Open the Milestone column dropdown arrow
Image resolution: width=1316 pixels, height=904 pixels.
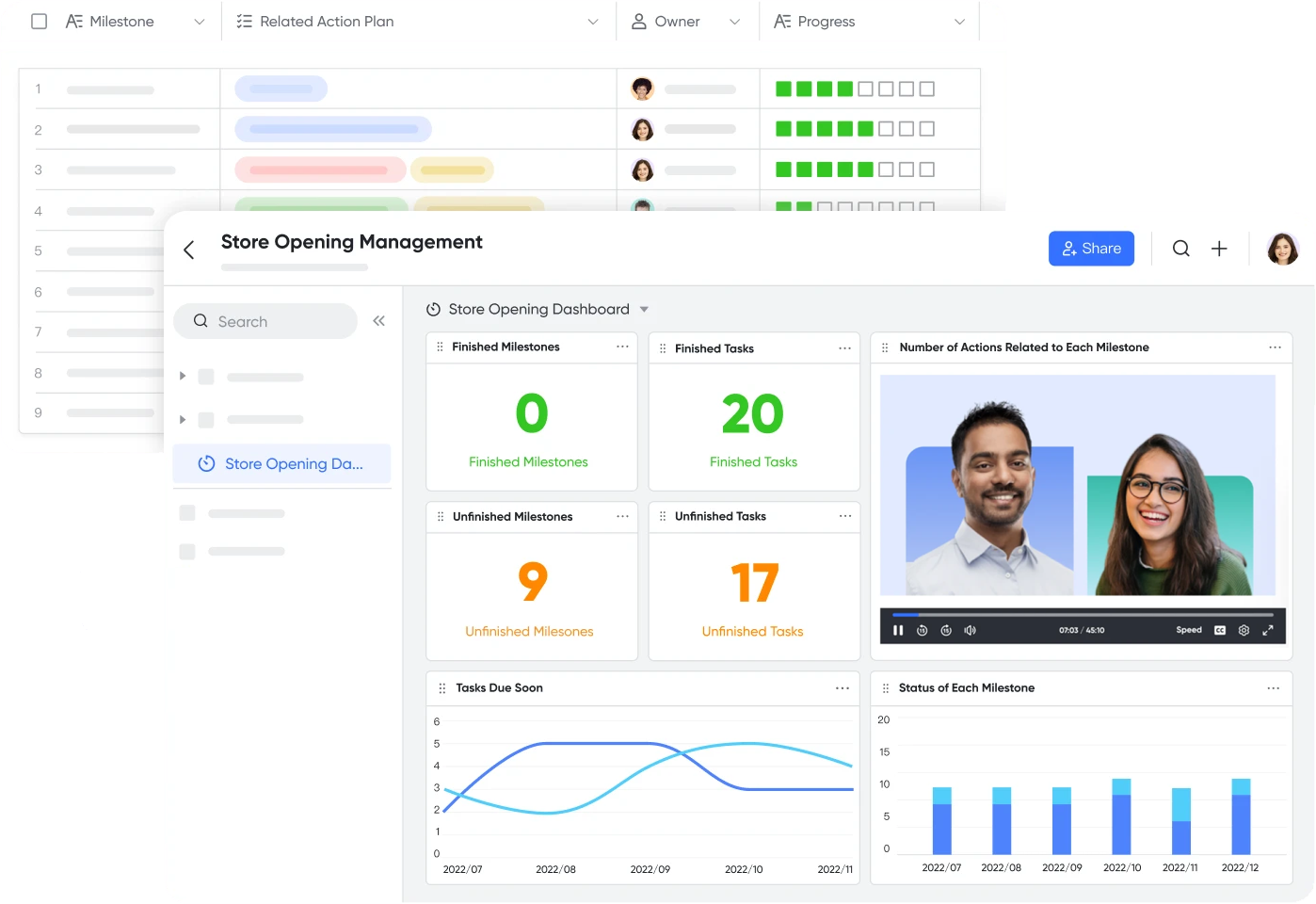pyautogui.click(x=199, y=22)
